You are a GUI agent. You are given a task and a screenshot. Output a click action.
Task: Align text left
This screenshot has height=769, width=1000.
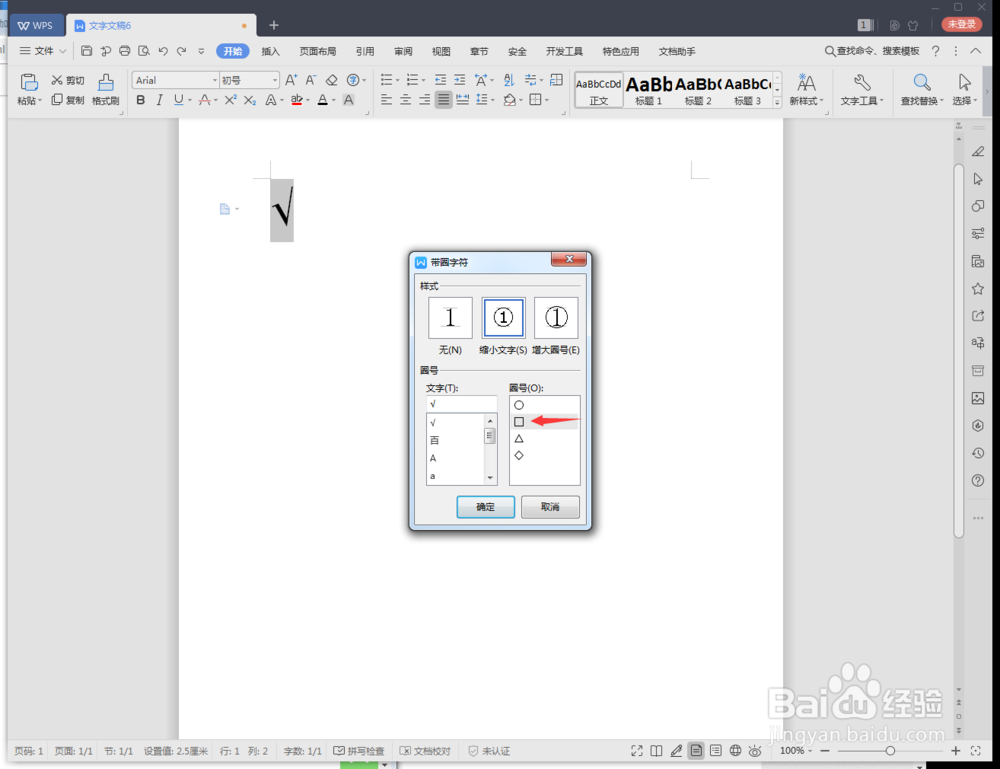[x=386, y=100]
